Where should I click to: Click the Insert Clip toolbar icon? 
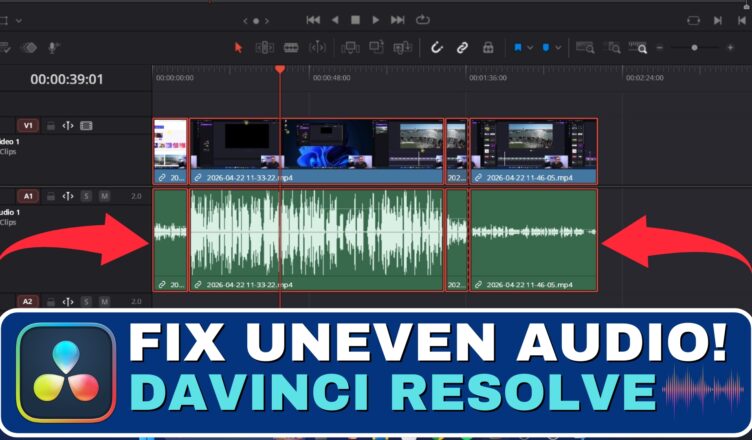[x=350, y=48]
